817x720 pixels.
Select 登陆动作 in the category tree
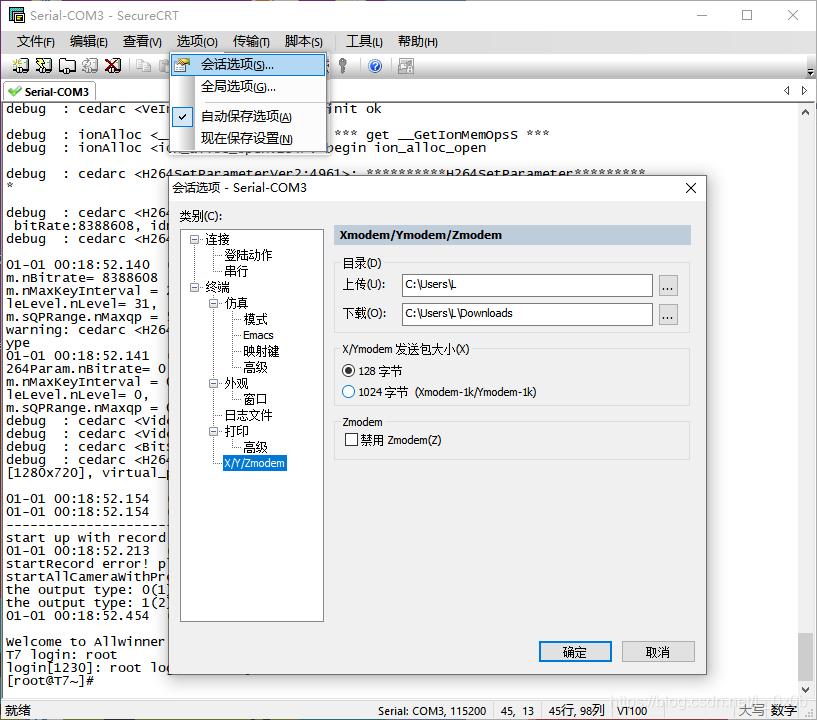(248, 255)
